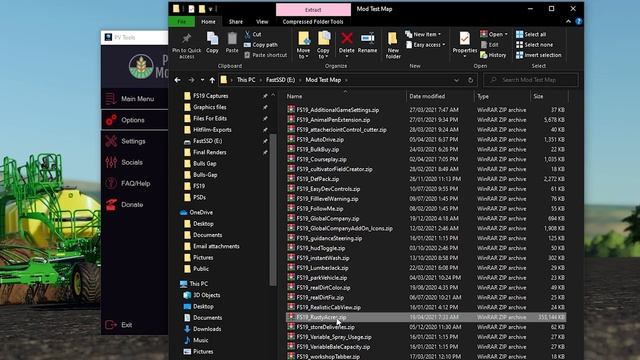
Task: Click navigation pane vertical scrollbar
Action: coord(273,209)
